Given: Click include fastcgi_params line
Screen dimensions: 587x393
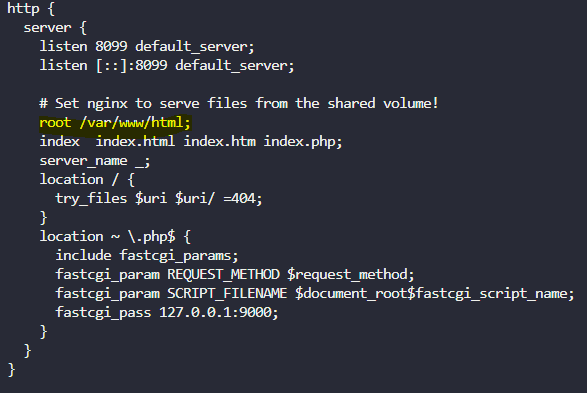Looking at the screenshot, I should [147, 256].
